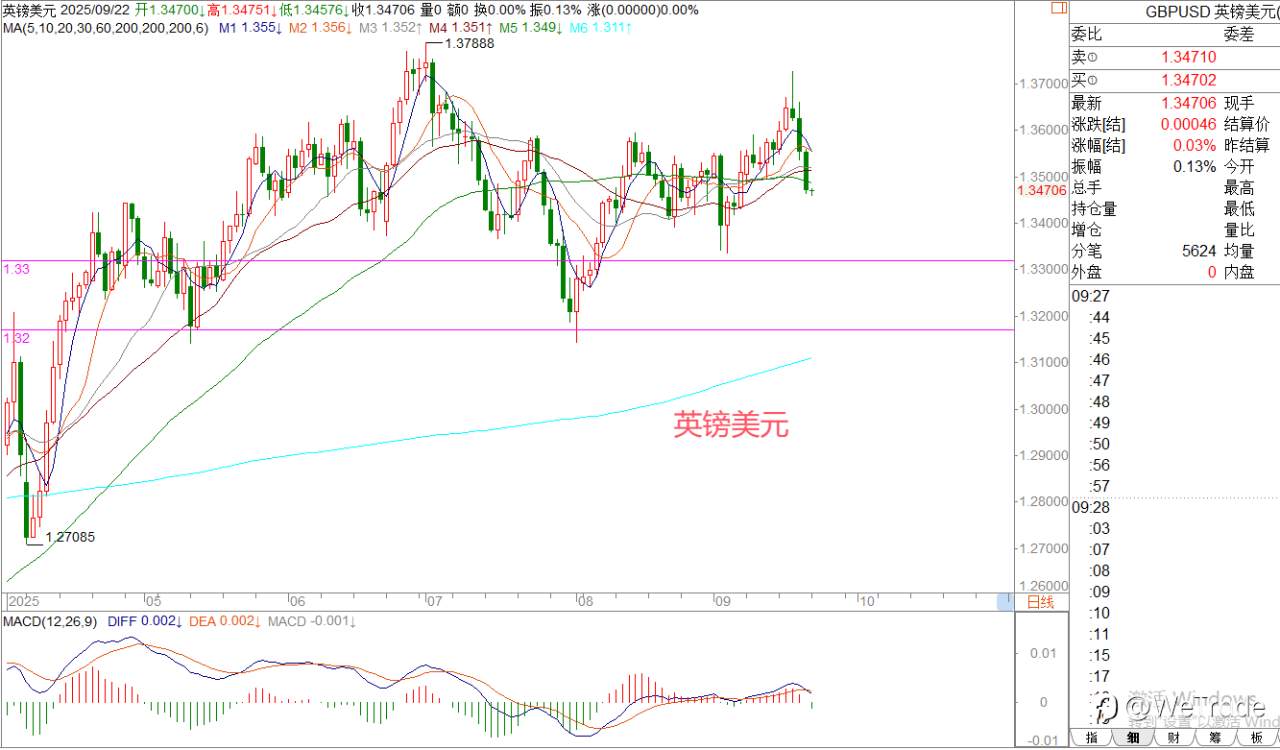Select the magenta 1.33 horizontal line label

pyautogui.click(x=16, y=269)
